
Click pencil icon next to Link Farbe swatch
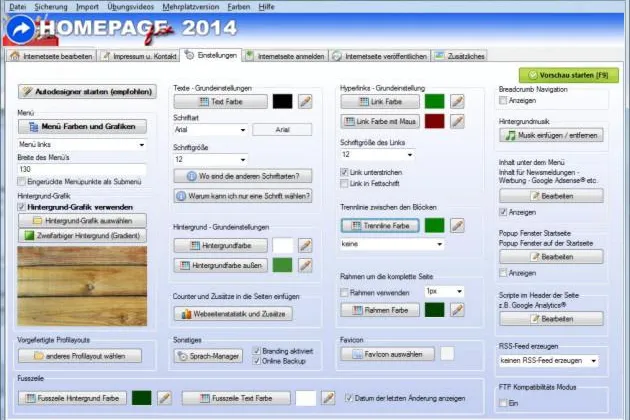[x=457, y=102]
